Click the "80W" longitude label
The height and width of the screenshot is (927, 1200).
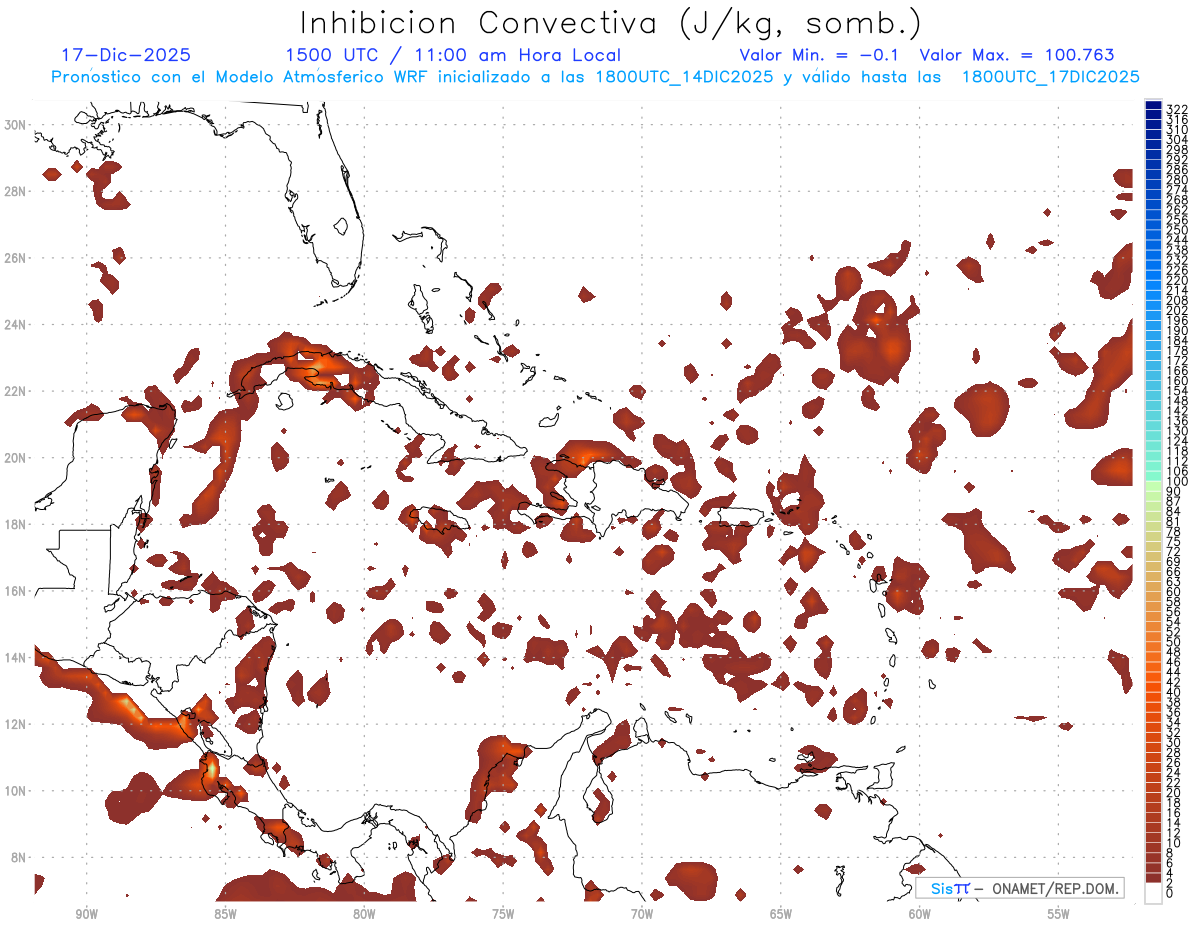coord(364,914)
